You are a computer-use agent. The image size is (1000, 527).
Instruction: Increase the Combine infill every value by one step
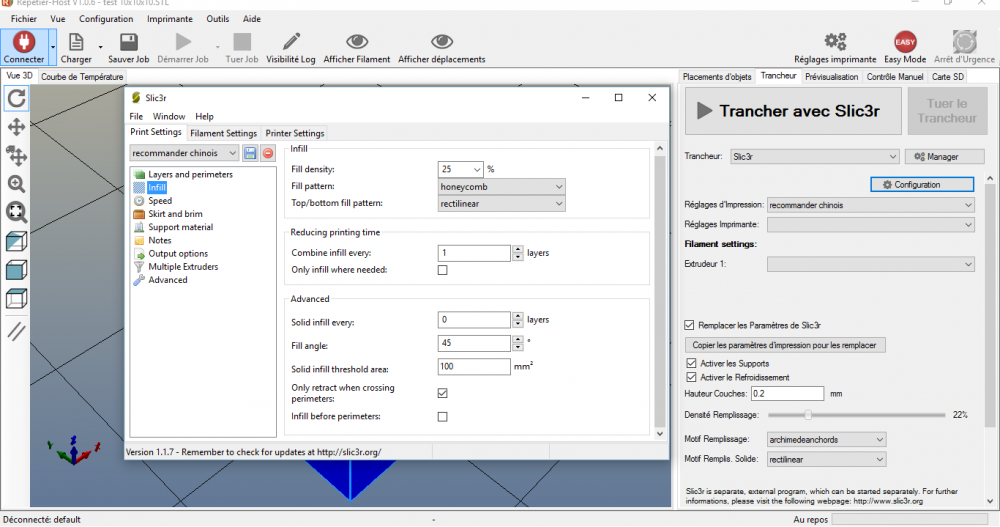coord(518,249)
